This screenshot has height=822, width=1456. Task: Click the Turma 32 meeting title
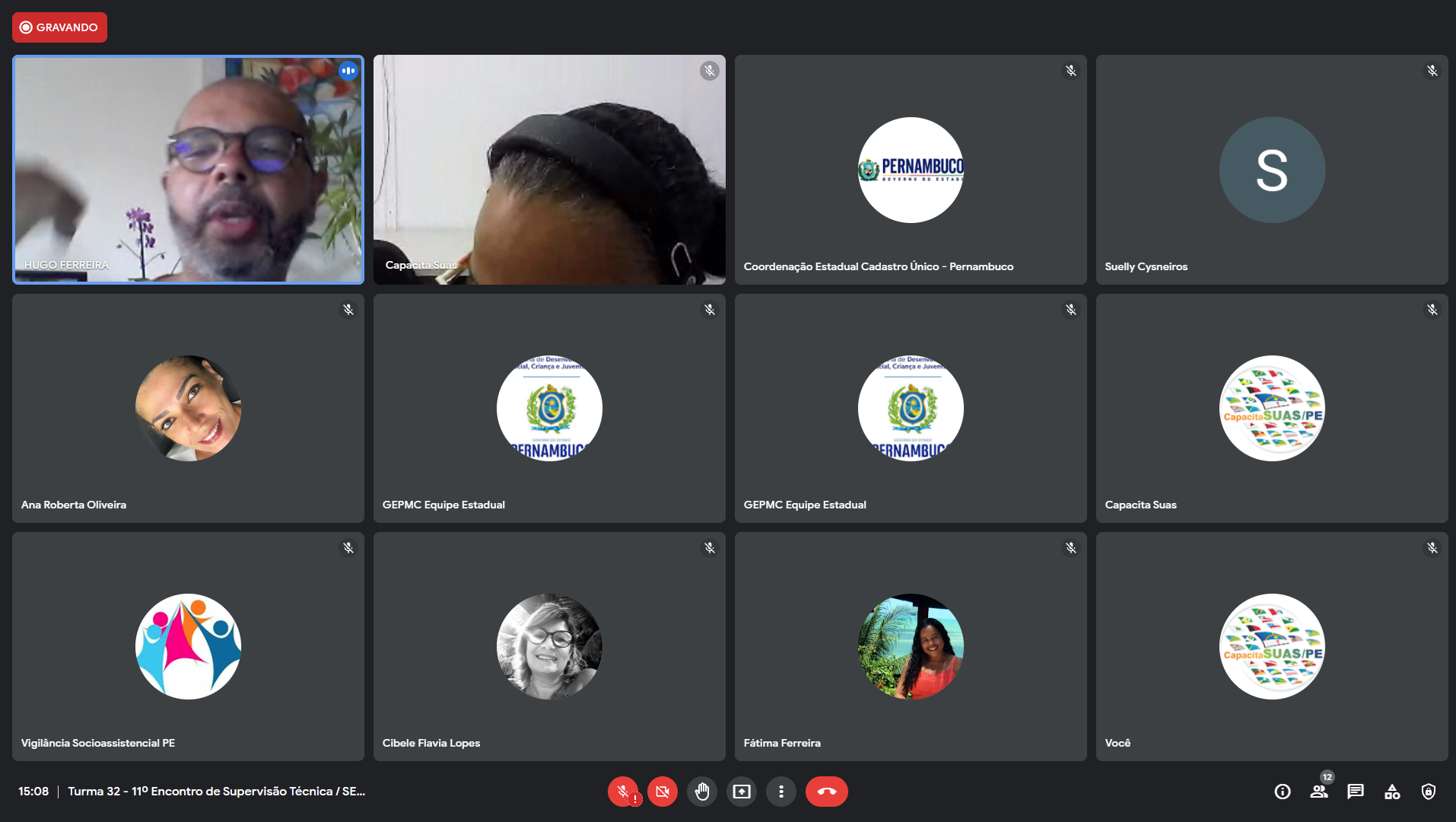216,792
